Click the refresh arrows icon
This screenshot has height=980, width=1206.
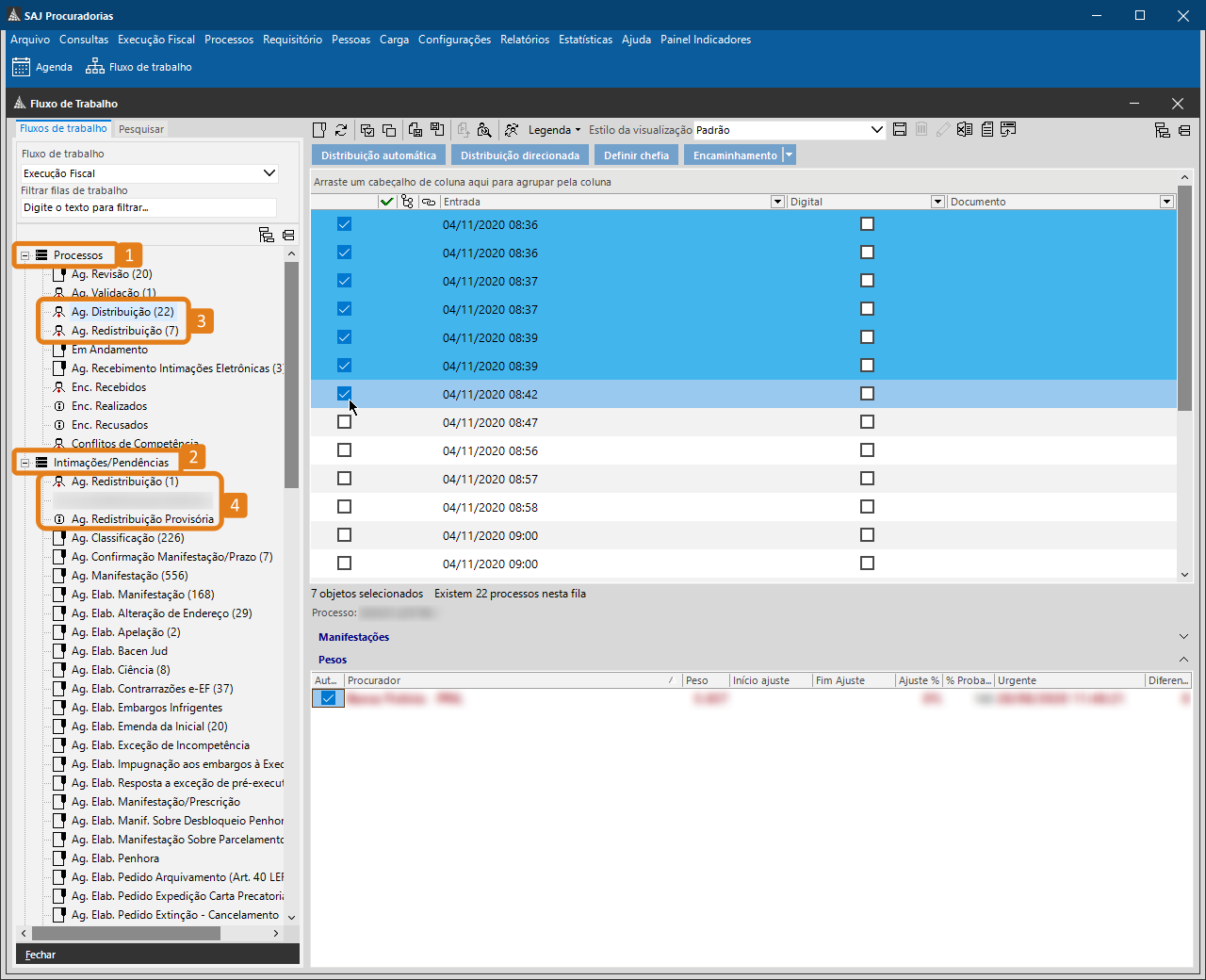click(341, 130)
